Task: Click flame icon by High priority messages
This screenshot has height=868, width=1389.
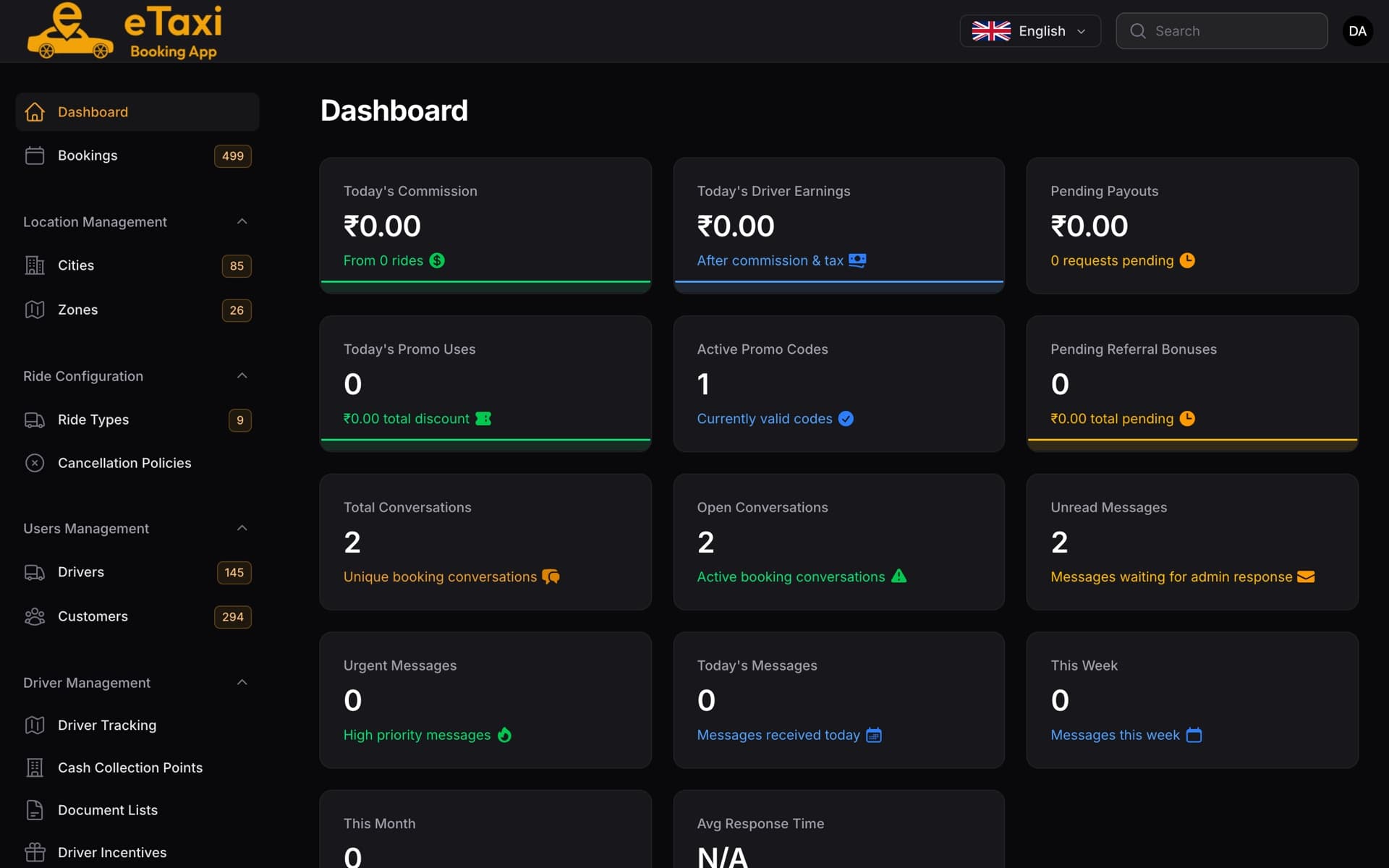Action: [505, 735]
